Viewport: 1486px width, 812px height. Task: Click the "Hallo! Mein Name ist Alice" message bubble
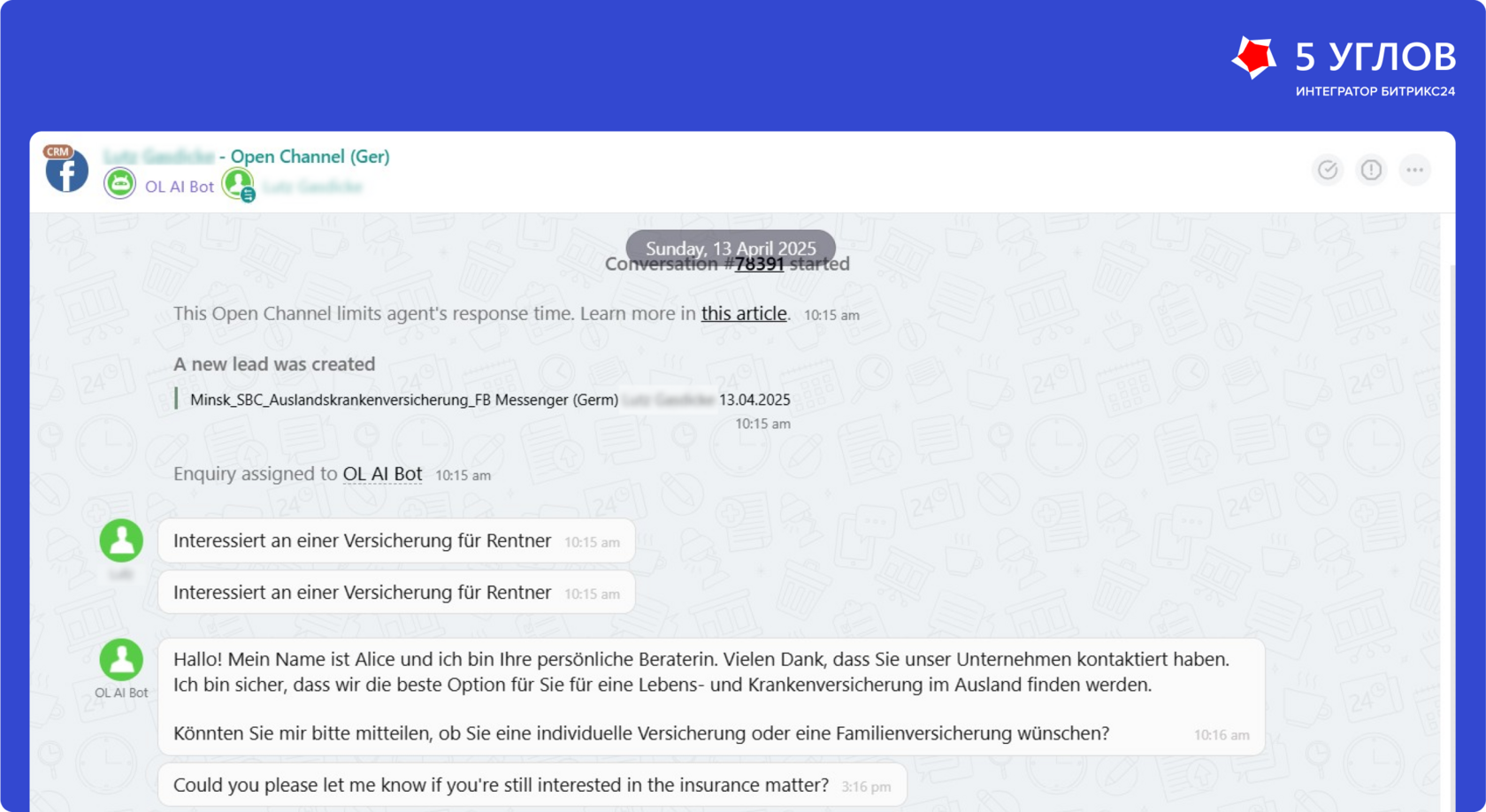pyautogui.click(x=711, y=696)
